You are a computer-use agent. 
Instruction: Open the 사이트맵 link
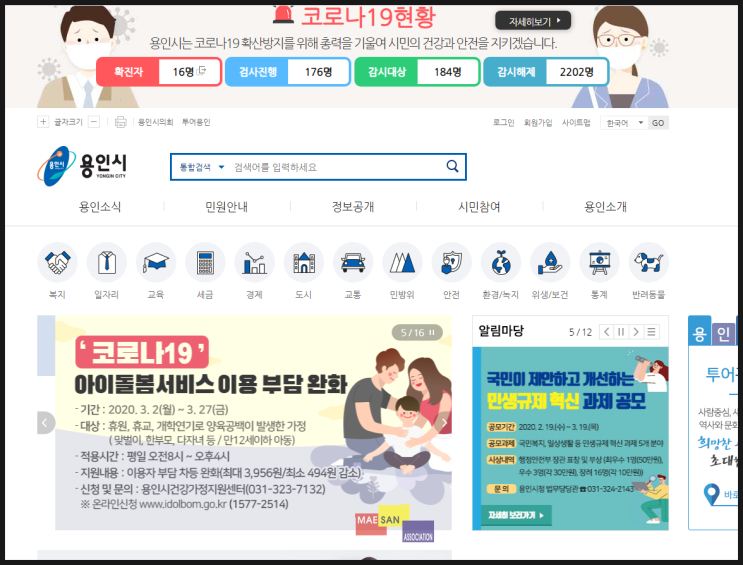coord(576,122)
